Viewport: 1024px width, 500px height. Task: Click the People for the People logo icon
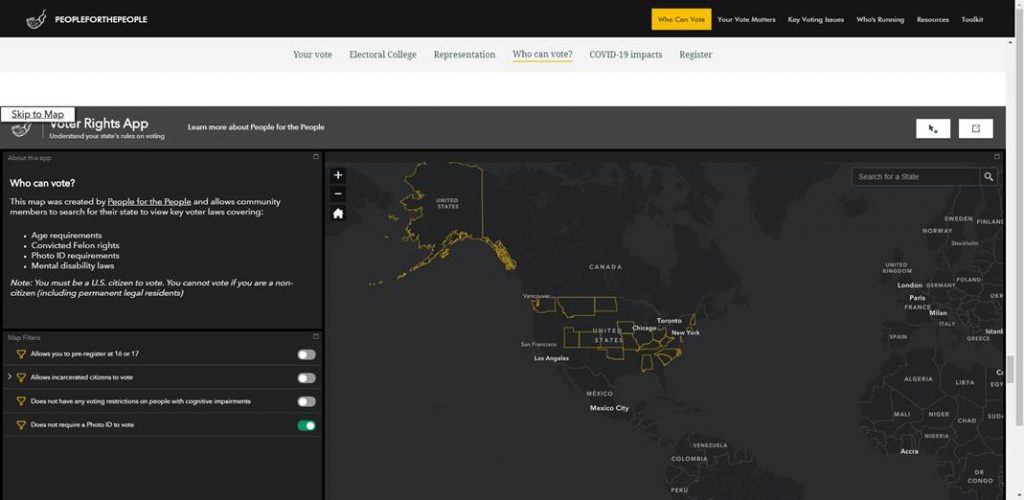pos(37,20)
